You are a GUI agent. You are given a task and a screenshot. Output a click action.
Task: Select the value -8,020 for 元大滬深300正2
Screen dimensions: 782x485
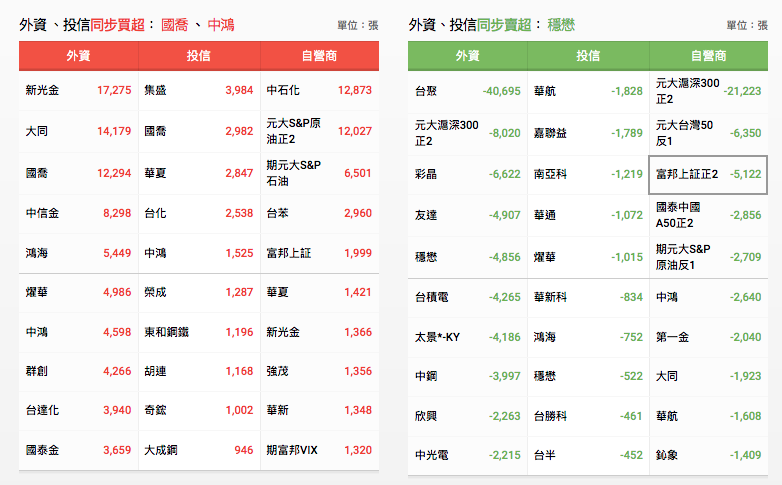505,133
